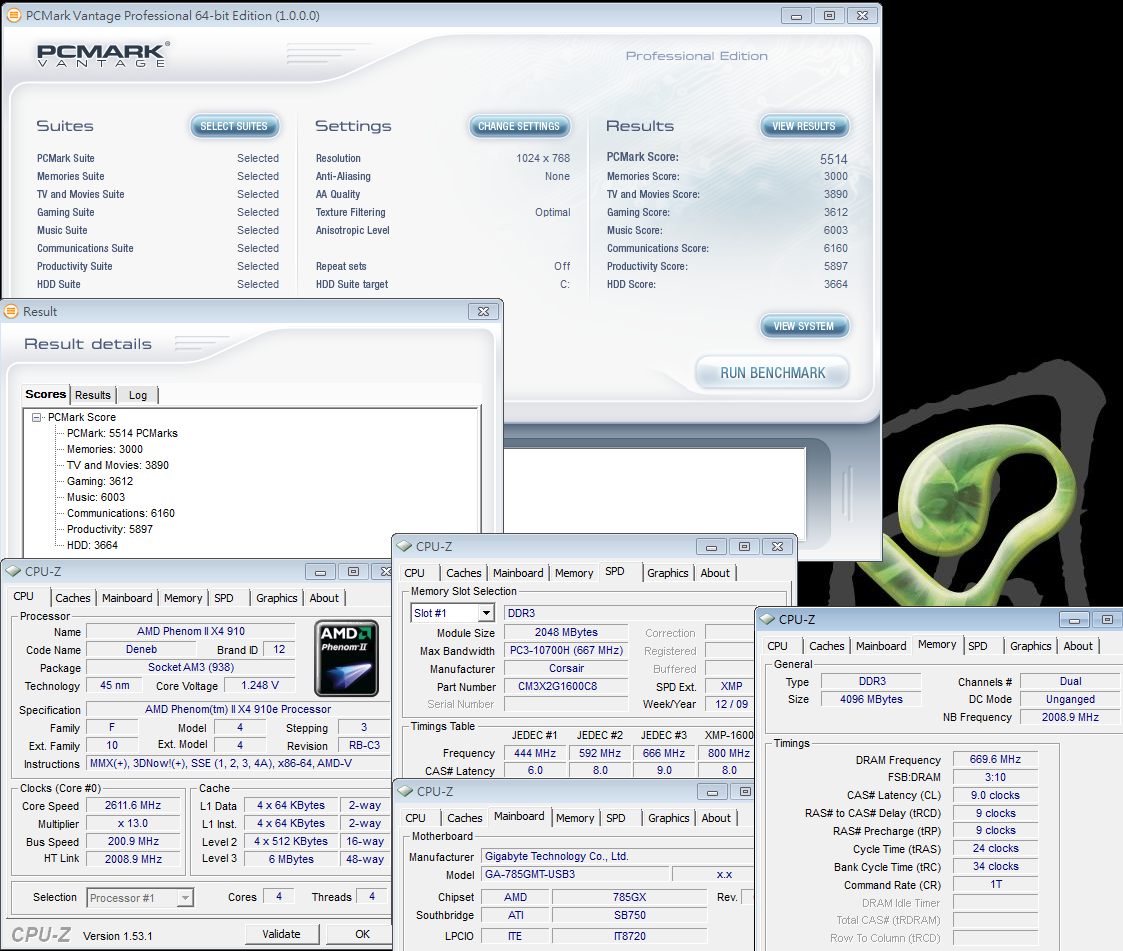Click the Result window orange title icon
The height and width of the screenshot is (951, 1123).
tap(11, 312)
